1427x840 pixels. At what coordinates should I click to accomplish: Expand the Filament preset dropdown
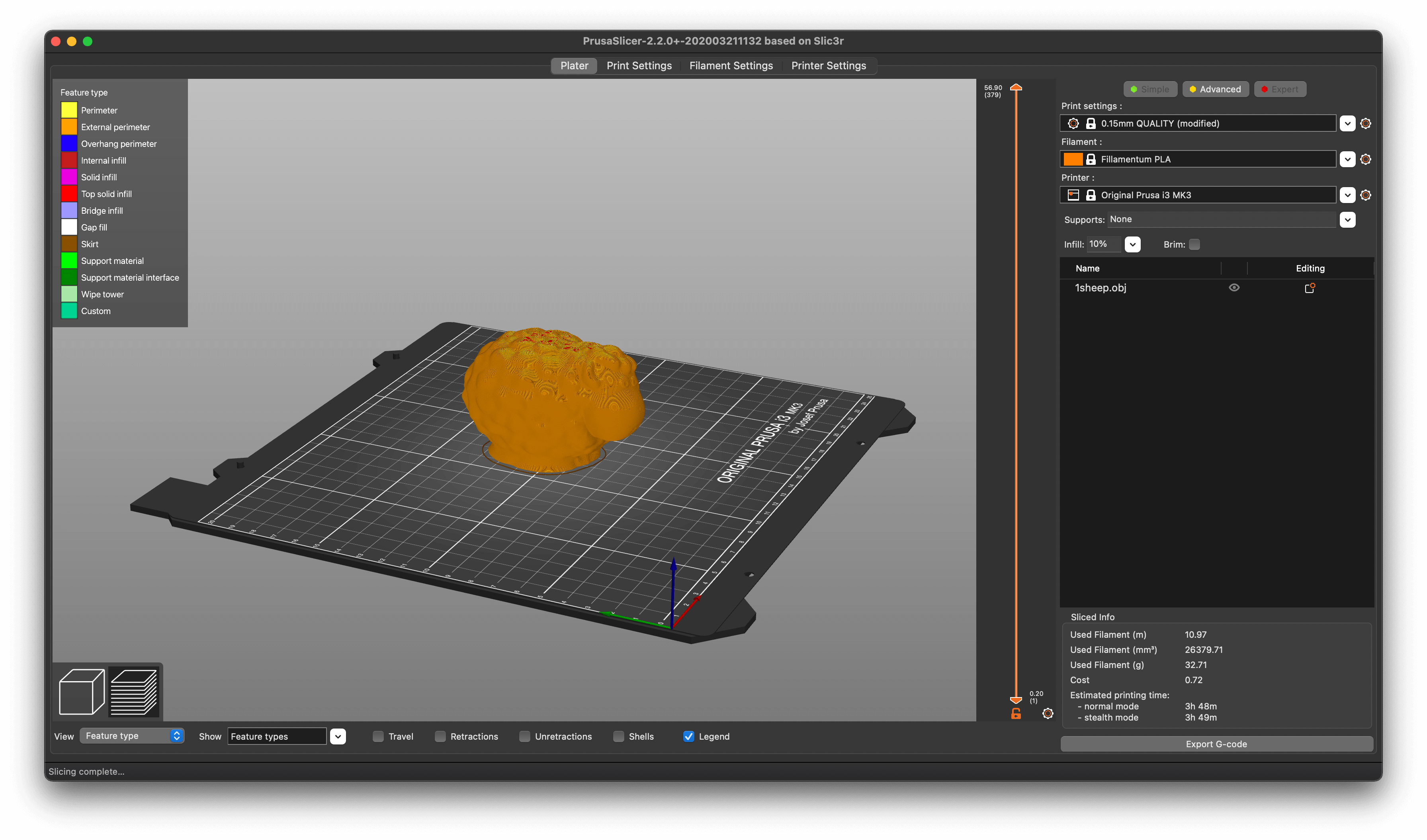click(x=1347, y=159)
